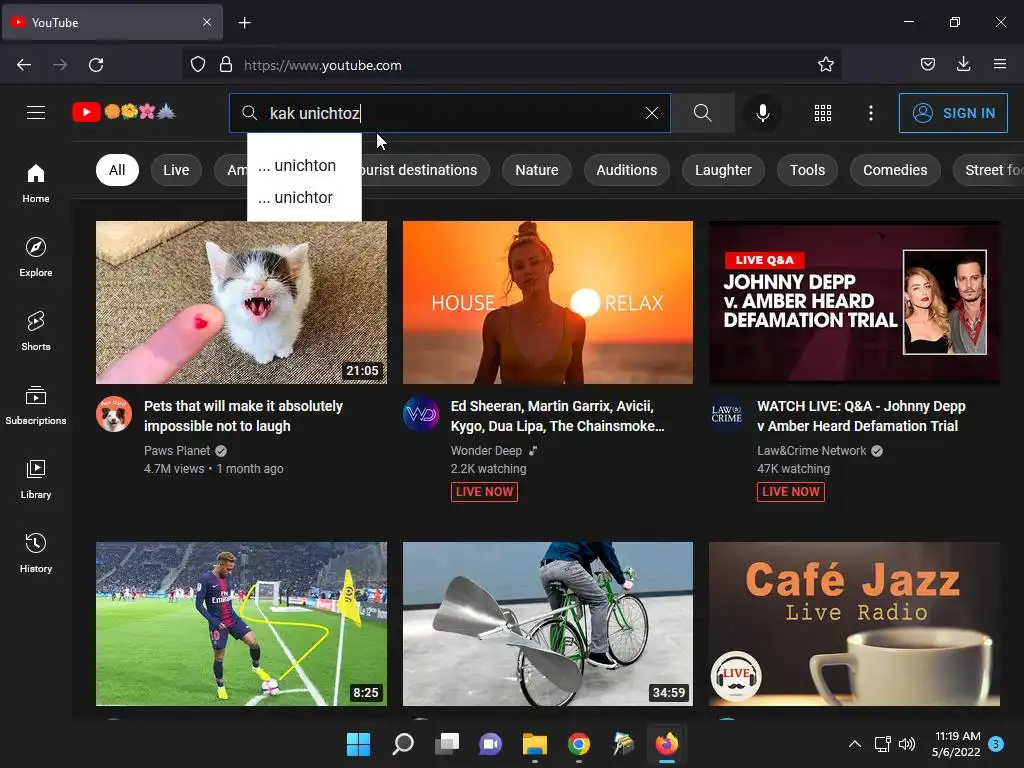This screenshot has width=1024, height=768.
Task: Open the House Relax live thumbnail
Action: tap(548, 302)
